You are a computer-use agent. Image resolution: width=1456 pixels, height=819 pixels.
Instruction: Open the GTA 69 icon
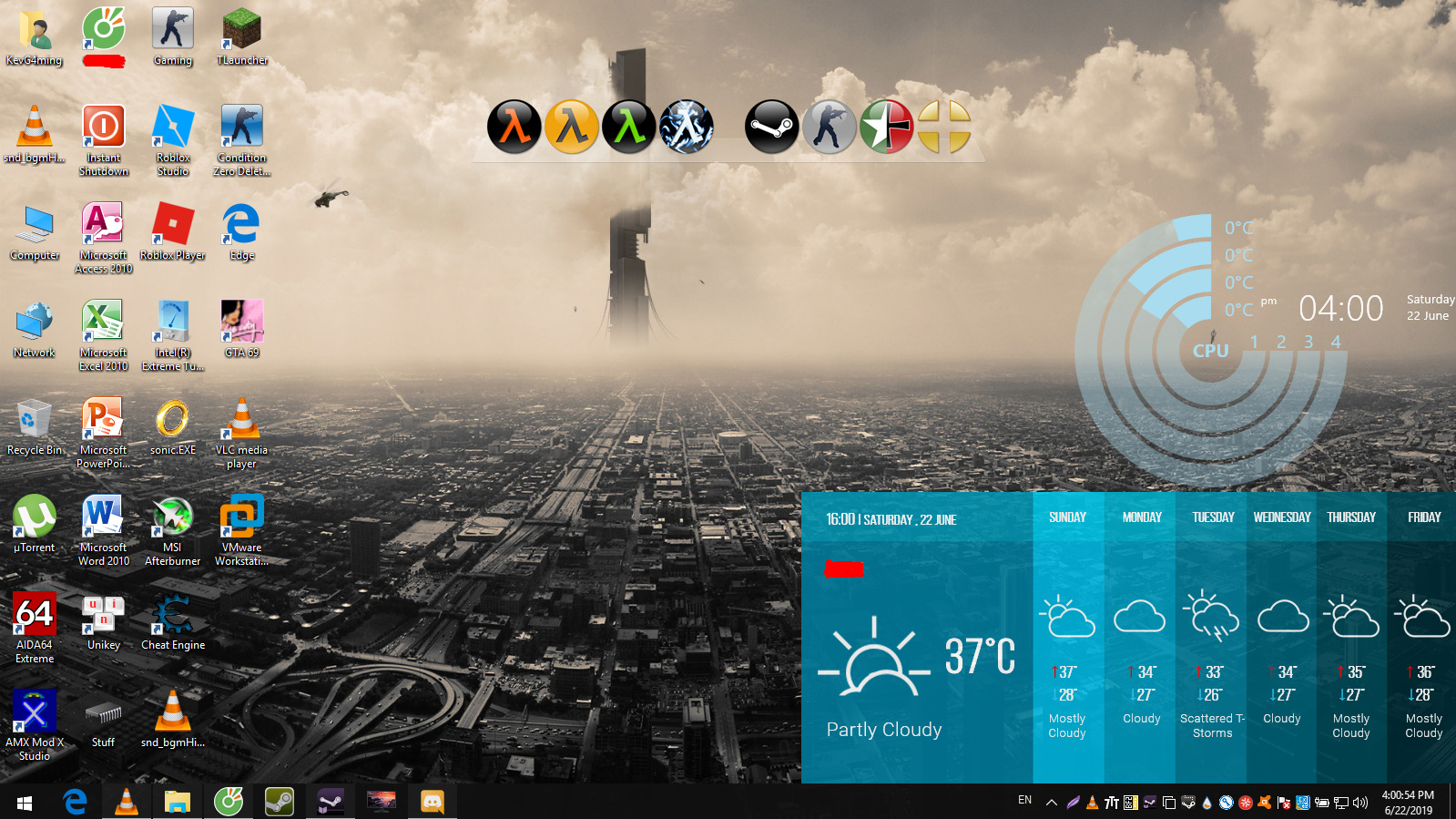[x=242, y=329]
